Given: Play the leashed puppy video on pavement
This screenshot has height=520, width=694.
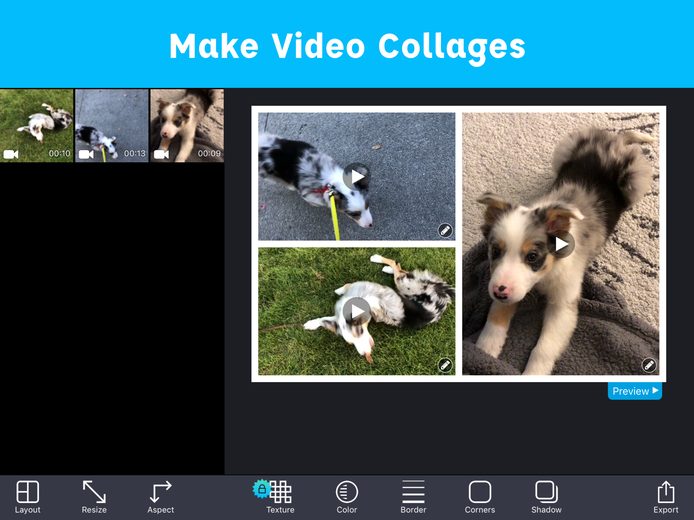Looking at the screenshot, I should point(356,177).
